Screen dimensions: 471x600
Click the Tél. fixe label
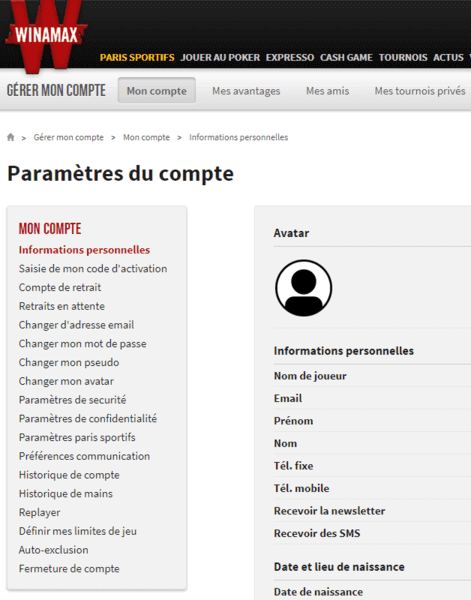(x=293, y=466)
